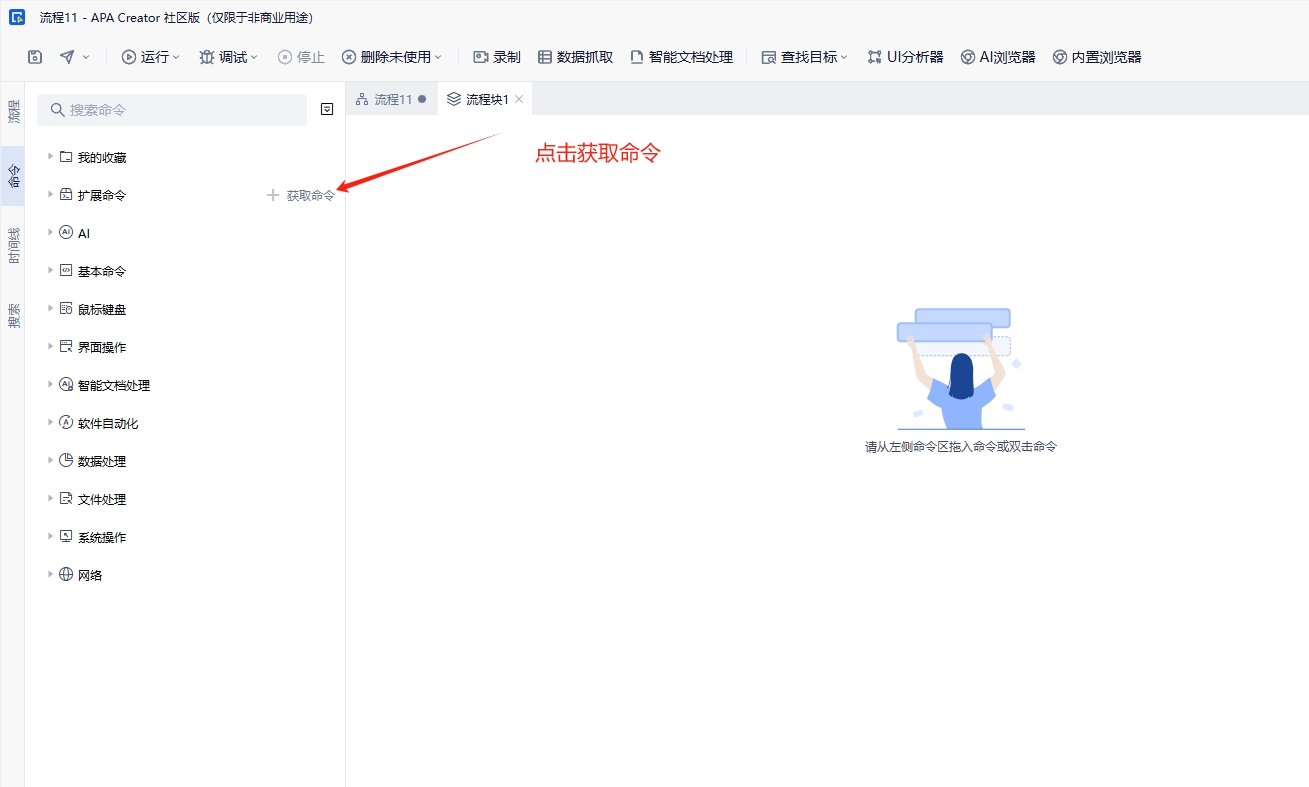Expand 软件自动化 tree arrow
The image size is (1309, 787).
point(50,422)
